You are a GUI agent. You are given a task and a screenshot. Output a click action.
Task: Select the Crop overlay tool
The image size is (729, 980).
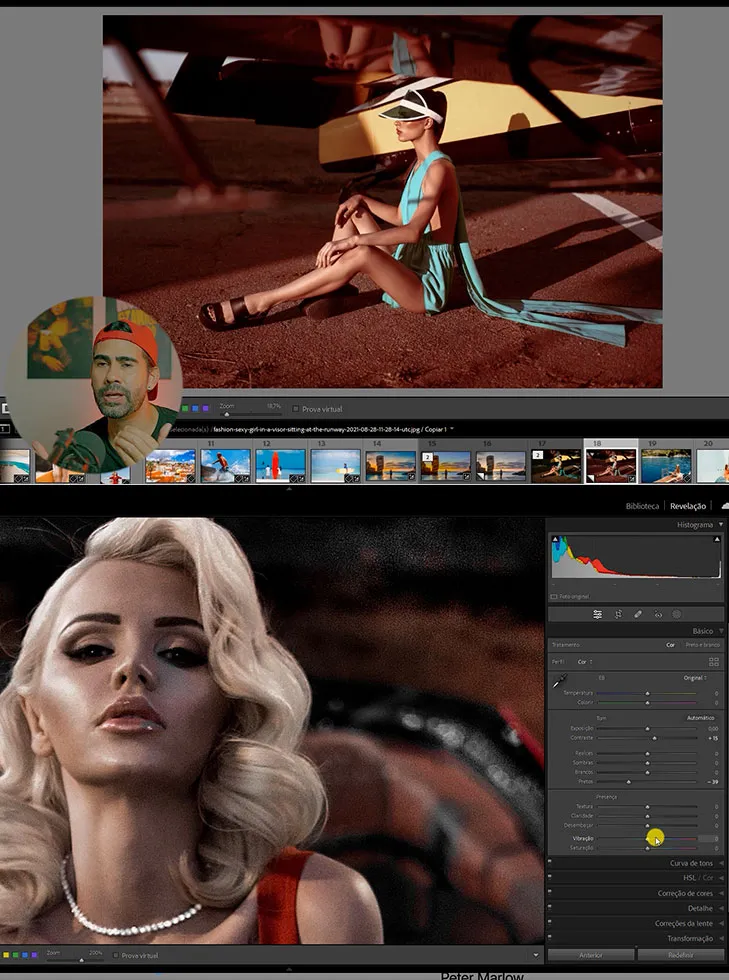pos(618,614)
